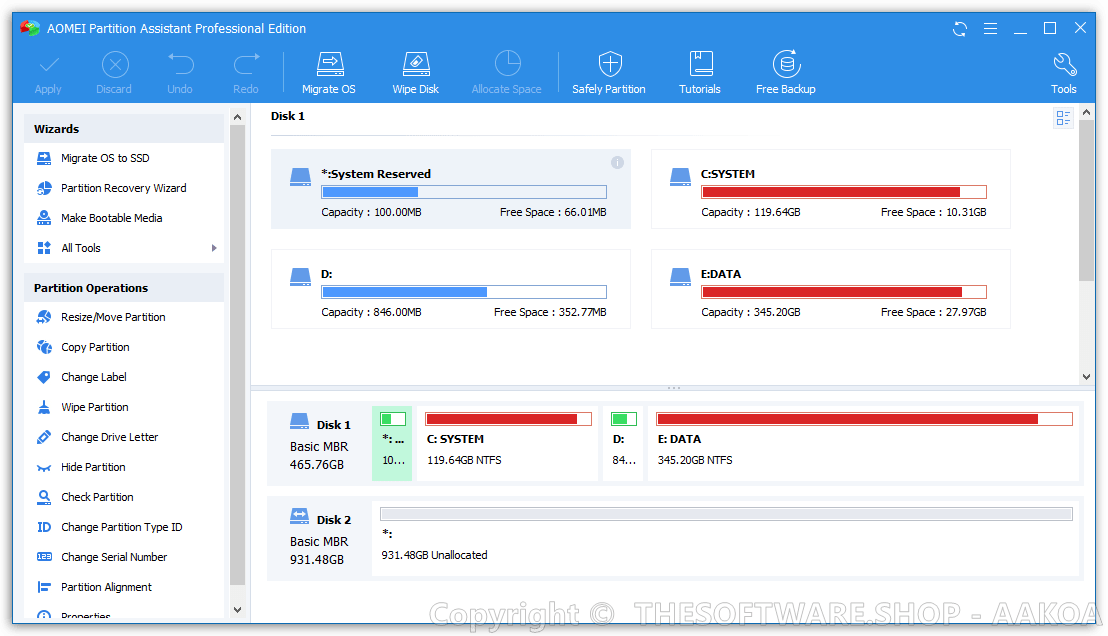Image resolution: width=1108 pixels, height=636 pixels.
Task: Expand the All Tools submenu arrow
Action: coord(214,248)
